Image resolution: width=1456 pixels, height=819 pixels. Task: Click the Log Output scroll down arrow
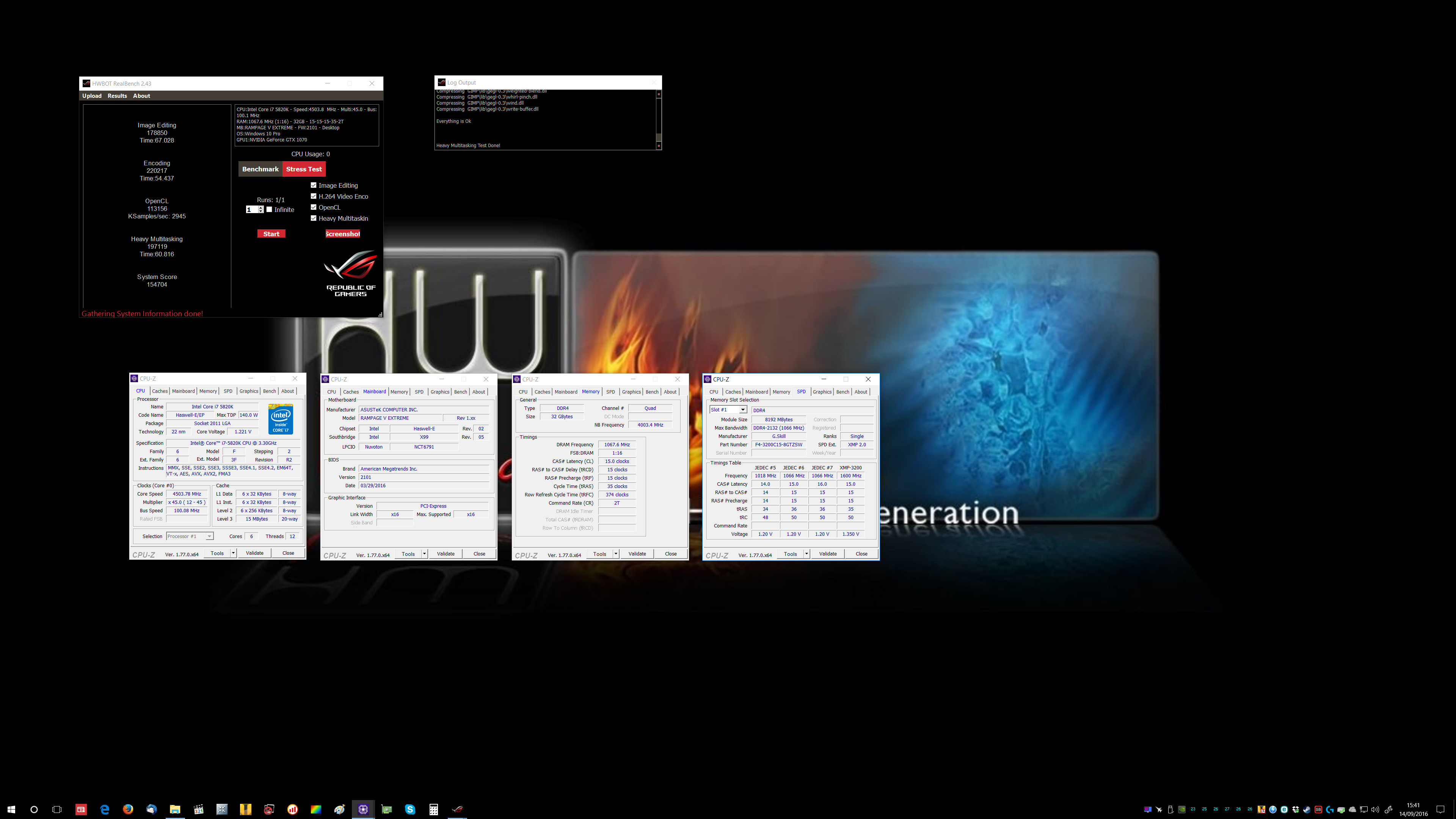[x=659, y=146]
